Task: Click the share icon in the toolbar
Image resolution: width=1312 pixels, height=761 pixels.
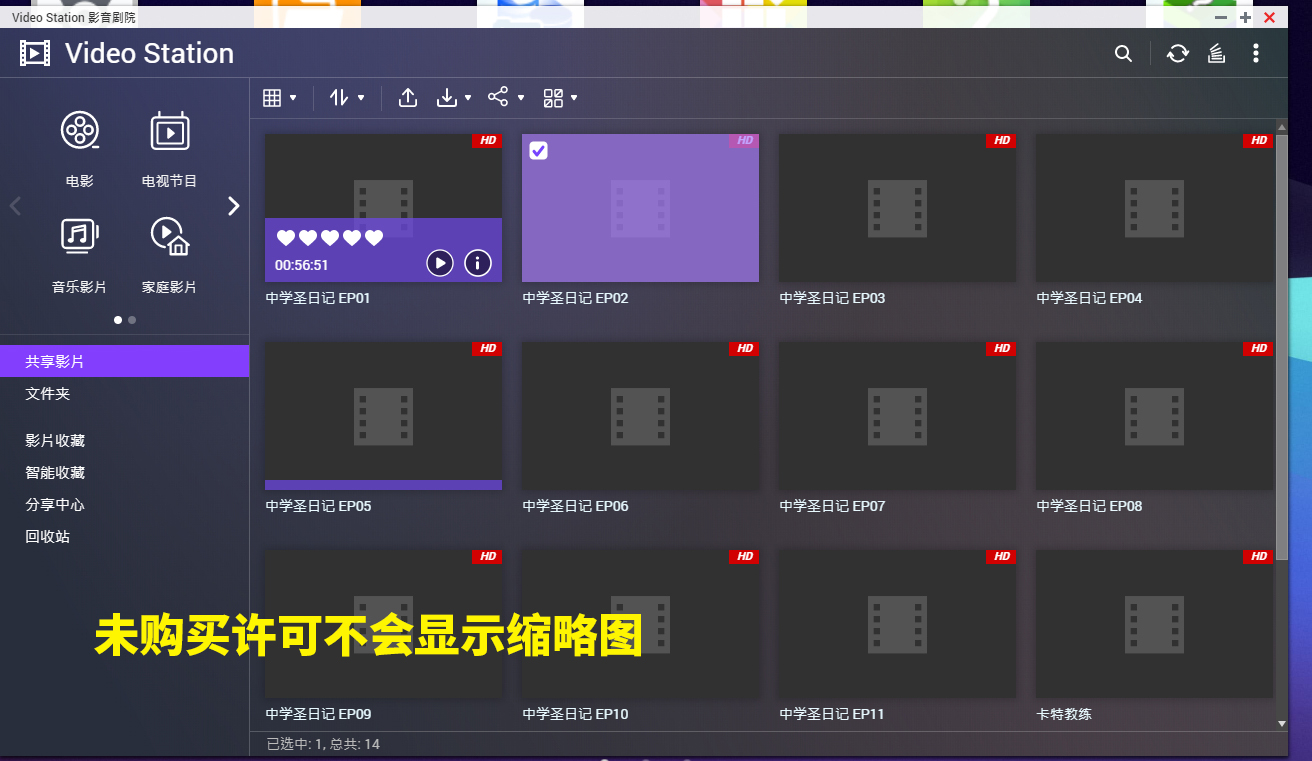Action: [498, 97]
